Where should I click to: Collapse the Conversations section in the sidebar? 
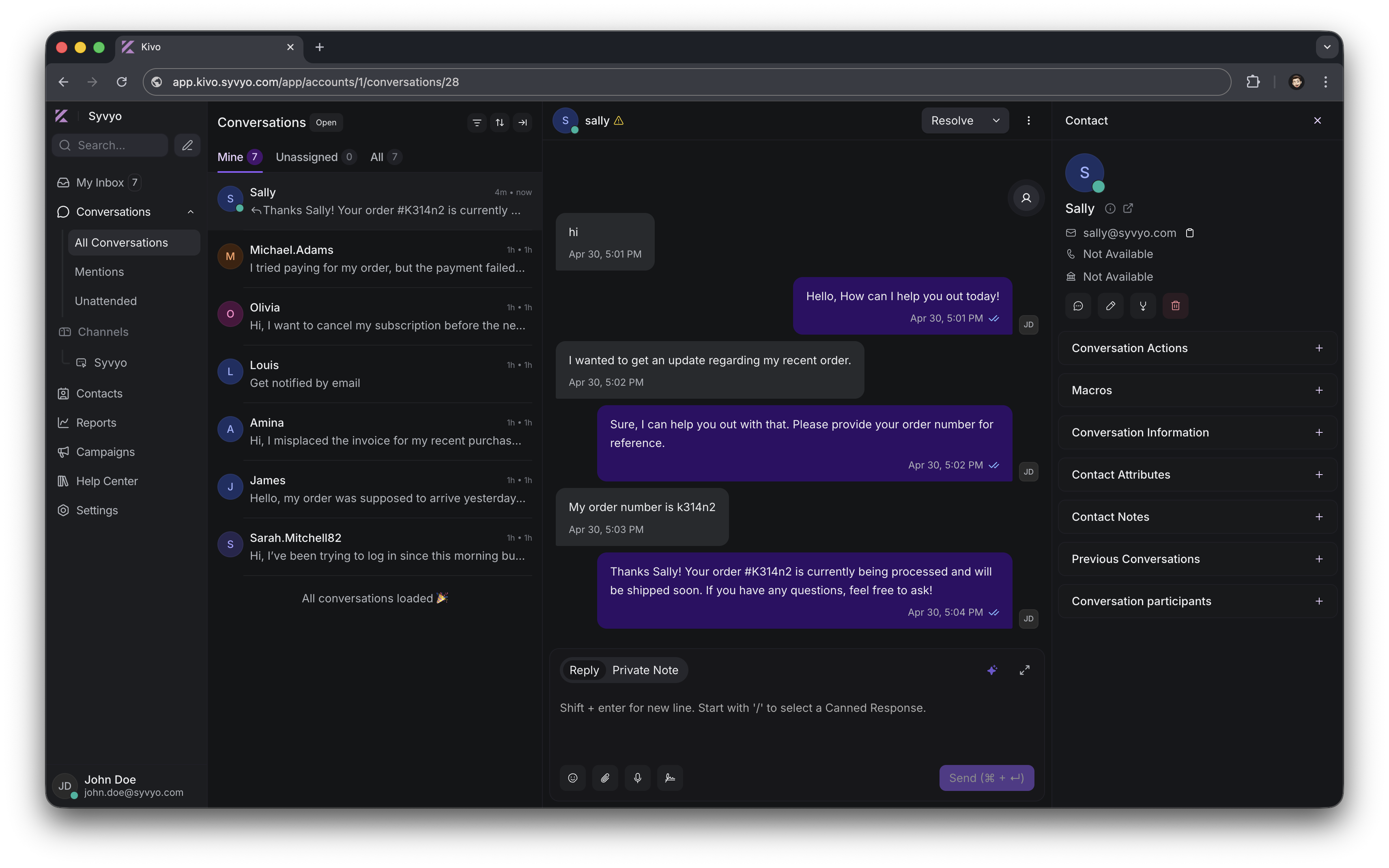190,211
